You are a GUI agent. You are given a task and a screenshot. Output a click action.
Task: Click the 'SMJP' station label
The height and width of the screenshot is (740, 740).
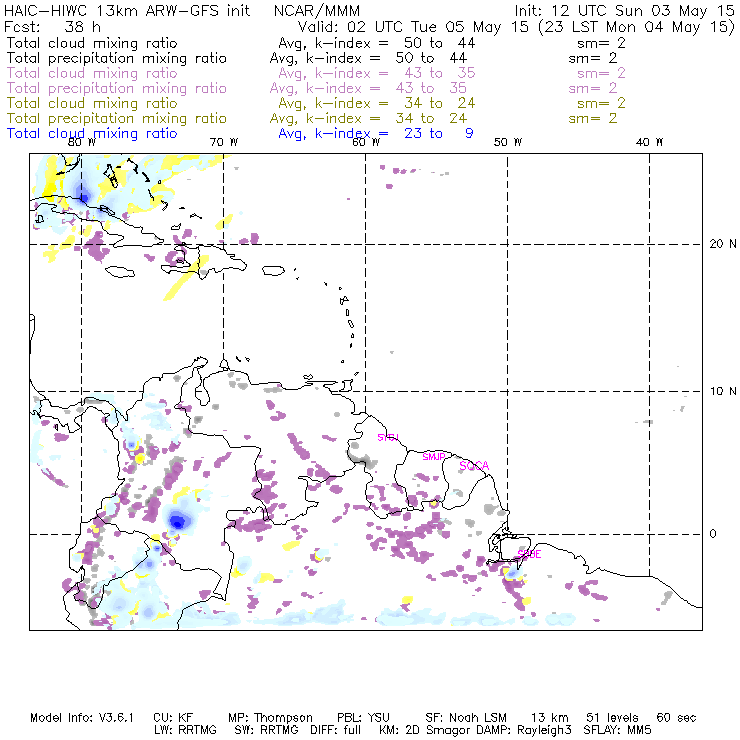pyautogui.click(x=434, y=457)
